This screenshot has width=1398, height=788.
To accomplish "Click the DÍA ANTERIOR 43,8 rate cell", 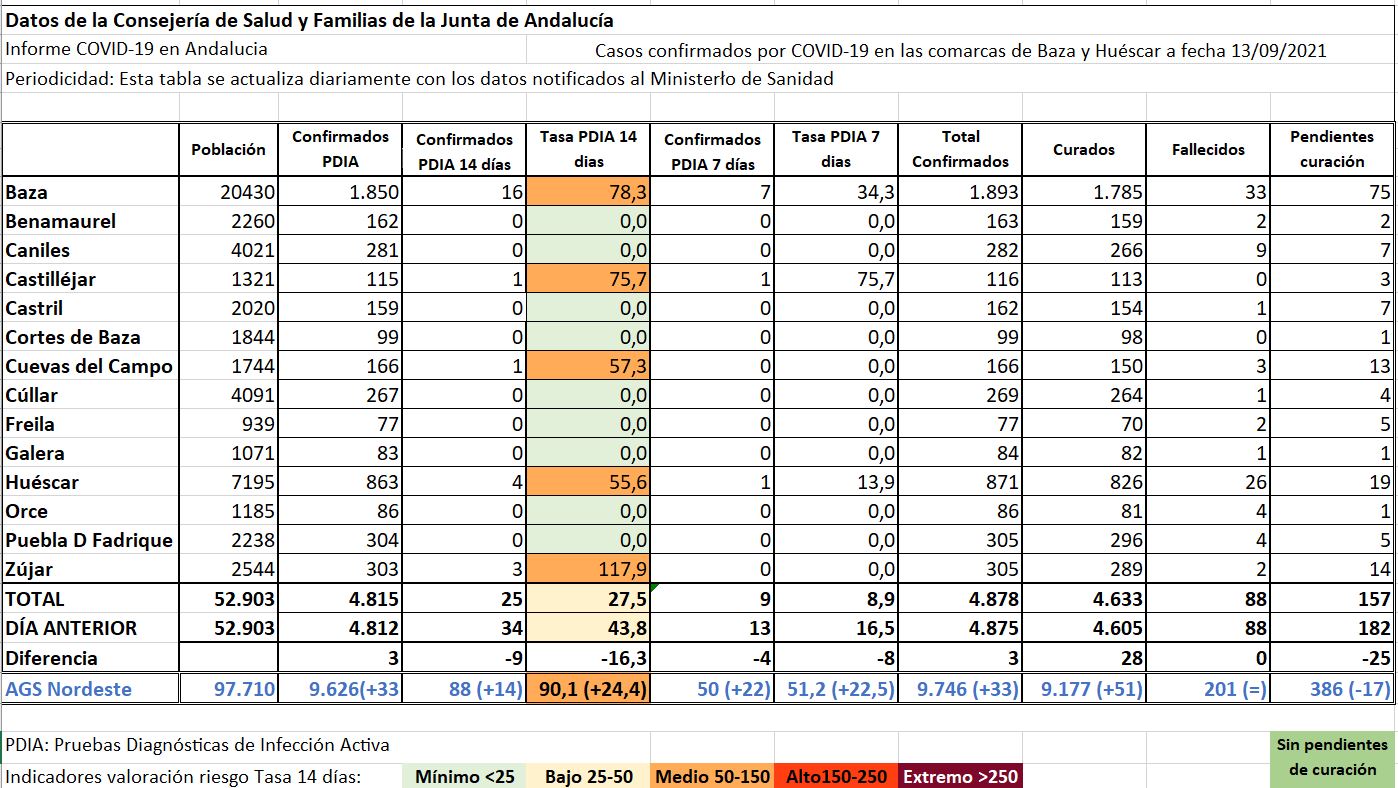I will [588, 628].
